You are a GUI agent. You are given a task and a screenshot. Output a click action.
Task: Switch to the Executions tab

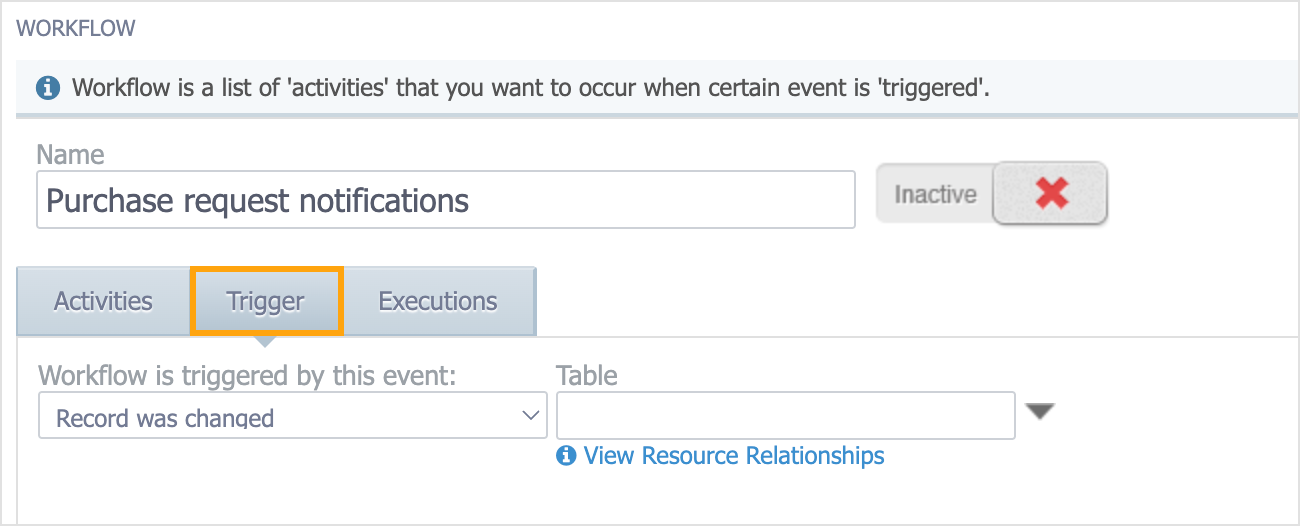438,301
